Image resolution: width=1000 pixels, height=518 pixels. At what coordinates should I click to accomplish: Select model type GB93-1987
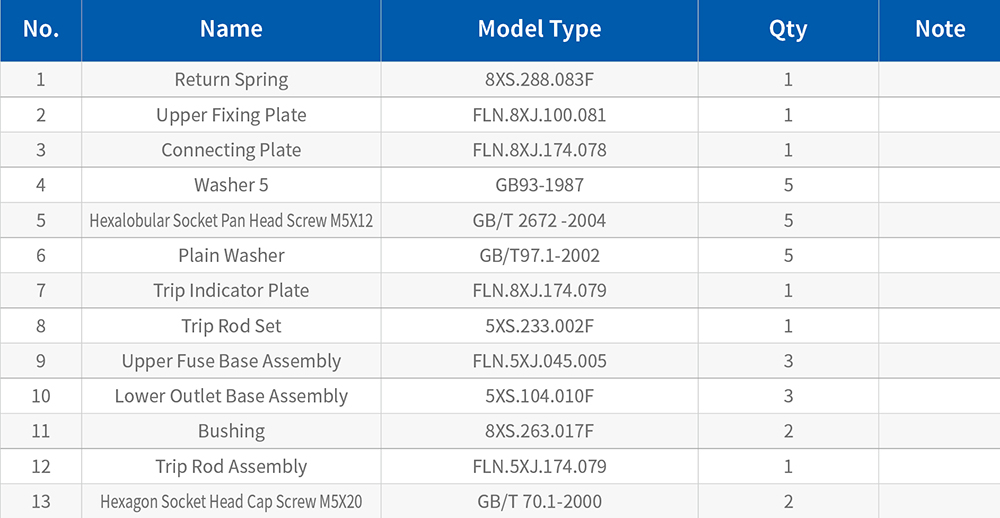(x=539, y=185)
